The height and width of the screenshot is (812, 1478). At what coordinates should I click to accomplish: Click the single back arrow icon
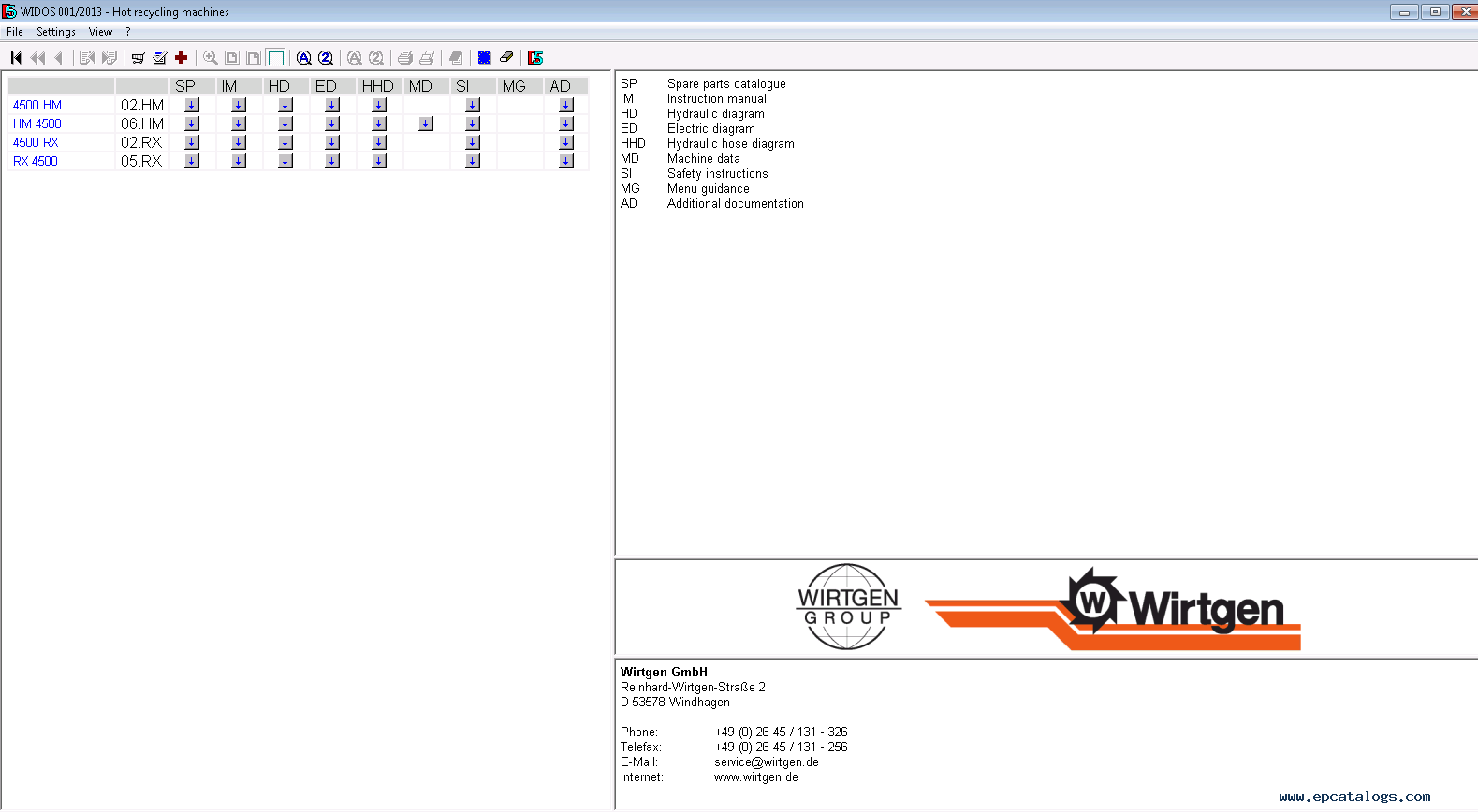coord(58,58)
